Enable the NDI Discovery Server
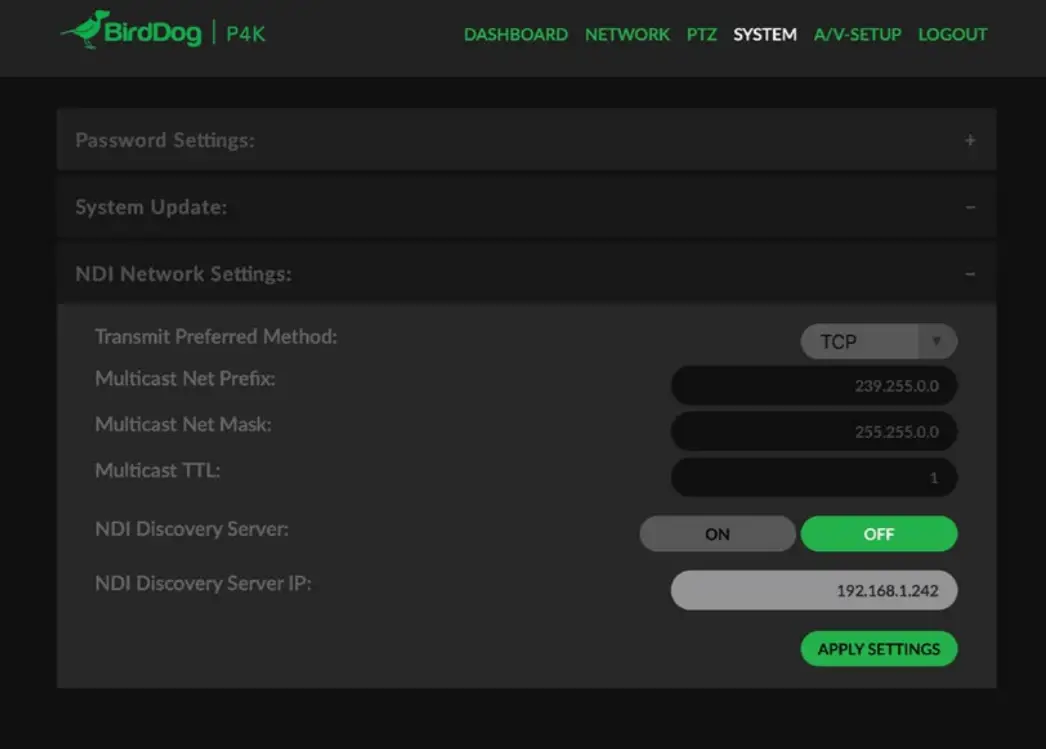The image size is (1046, 749). (717, 533)
